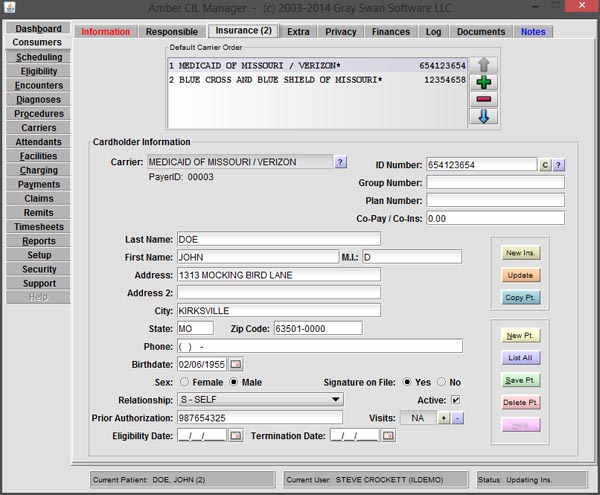Click the gray up arrow carrier order icon

(483, 64)
